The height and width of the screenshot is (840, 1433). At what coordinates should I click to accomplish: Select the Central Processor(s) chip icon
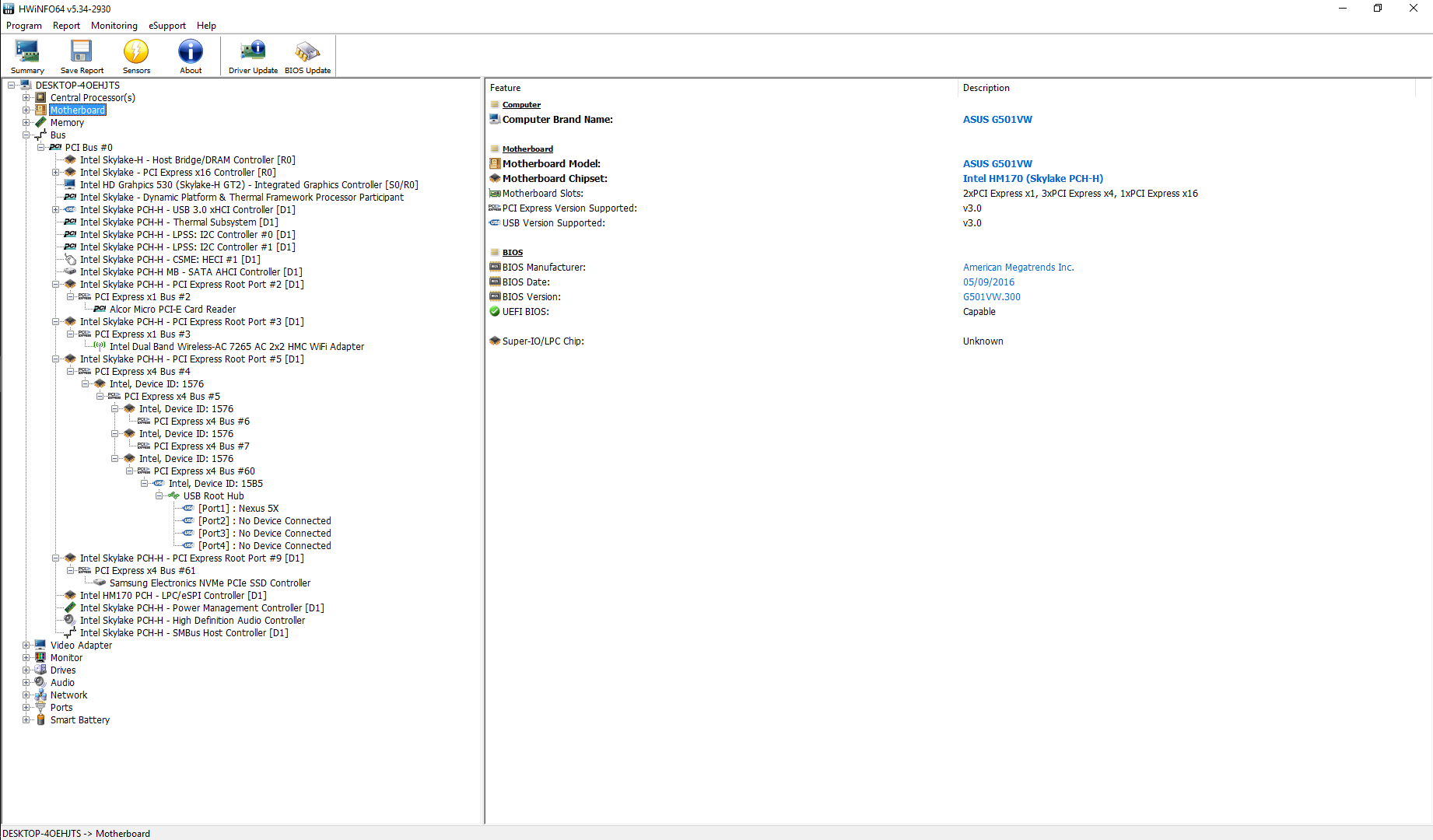click(x=40, y=97)
